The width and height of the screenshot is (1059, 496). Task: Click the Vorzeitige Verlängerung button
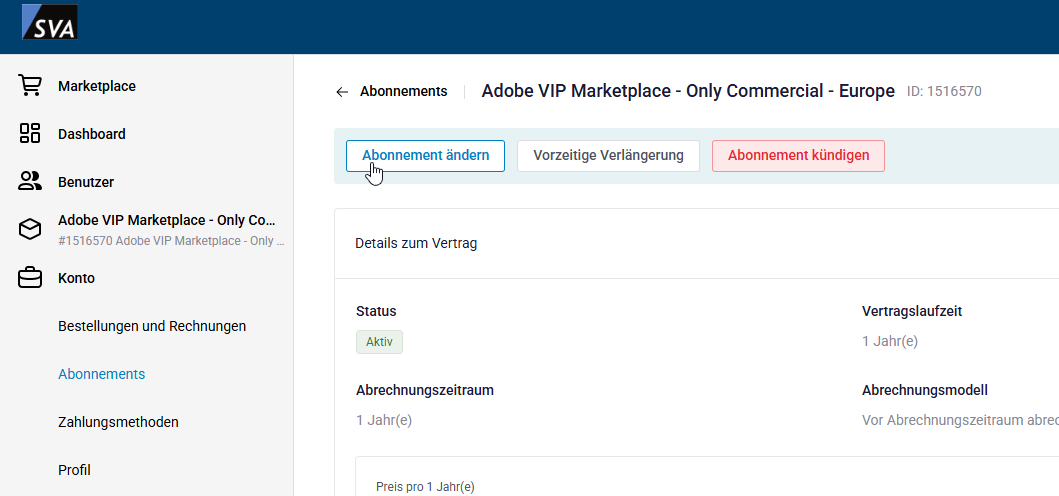(x=609, y=156)
